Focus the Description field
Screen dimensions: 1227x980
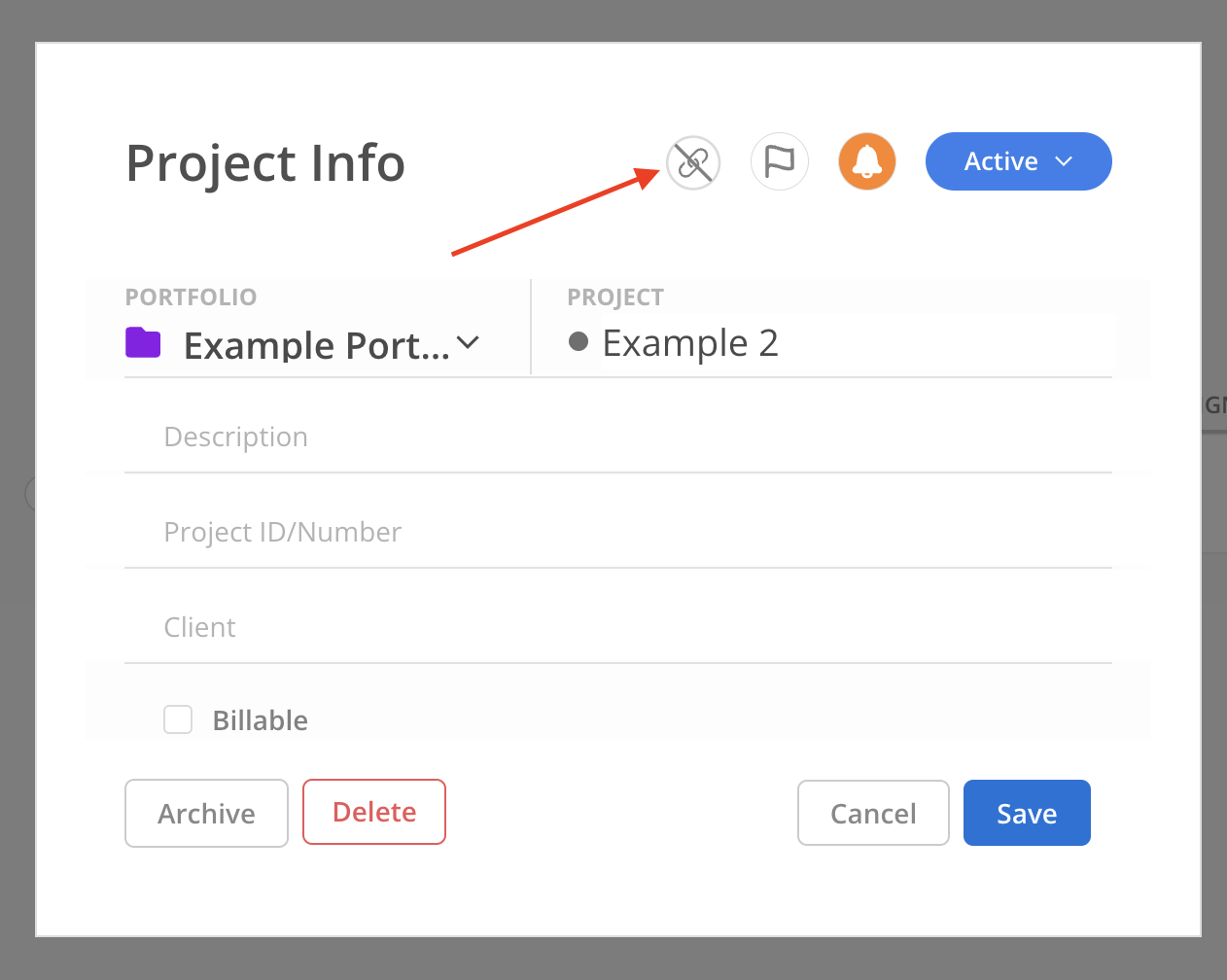point(618,437)
